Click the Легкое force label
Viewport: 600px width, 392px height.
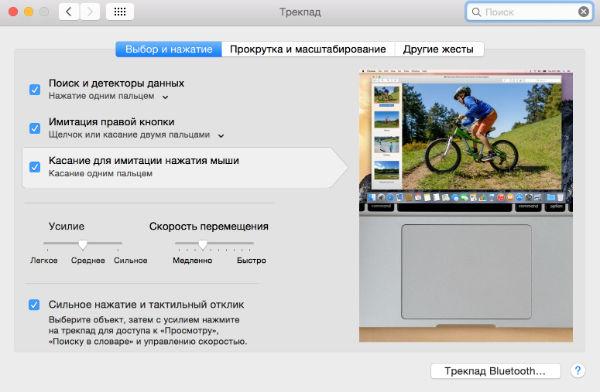tap(44, 260)
